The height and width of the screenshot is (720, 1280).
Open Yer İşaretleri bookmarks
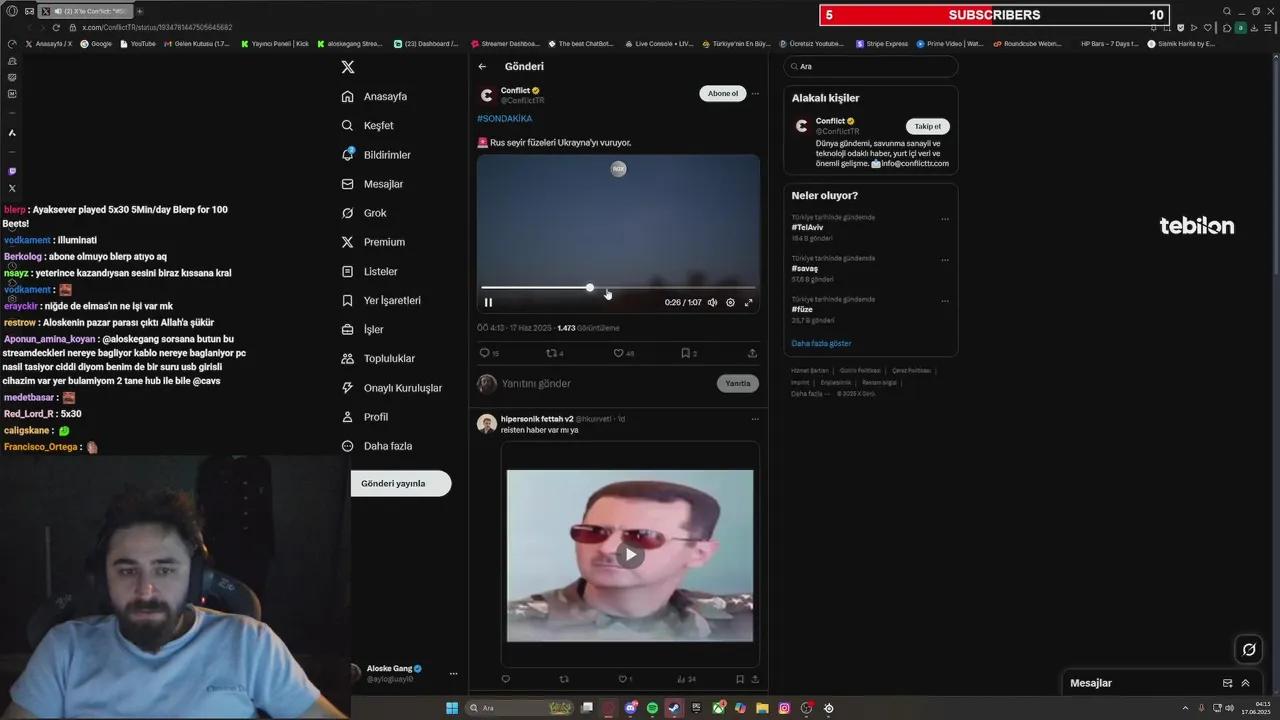[x=381, y=301]
